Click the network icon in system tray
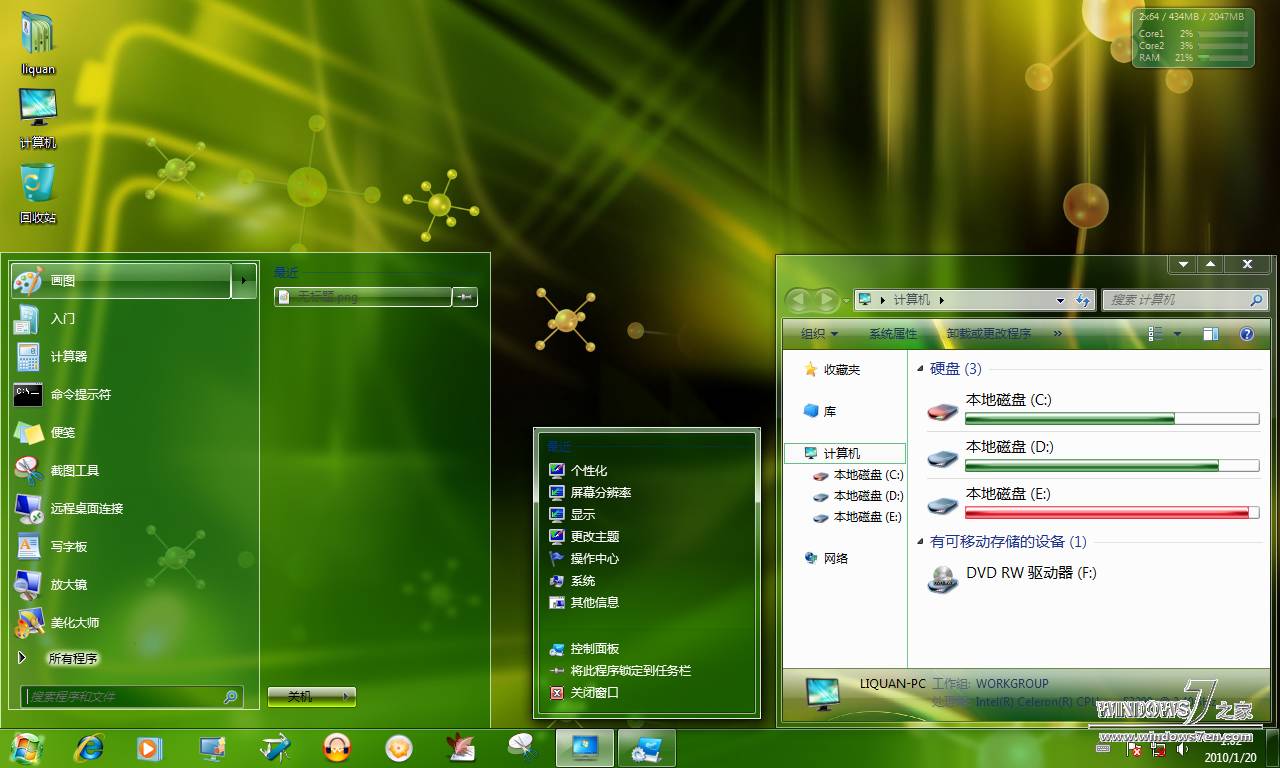The width and height of the screenshot is (1280, 768). 1158,748
